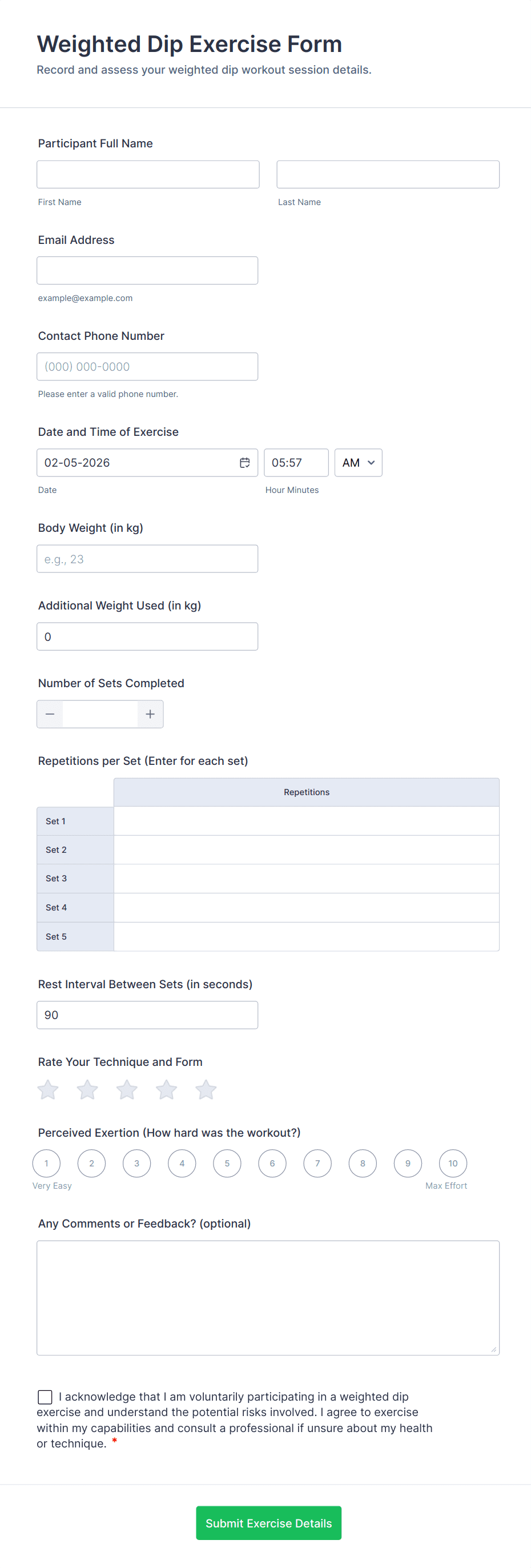Focus the First Name field

(148, 175)
